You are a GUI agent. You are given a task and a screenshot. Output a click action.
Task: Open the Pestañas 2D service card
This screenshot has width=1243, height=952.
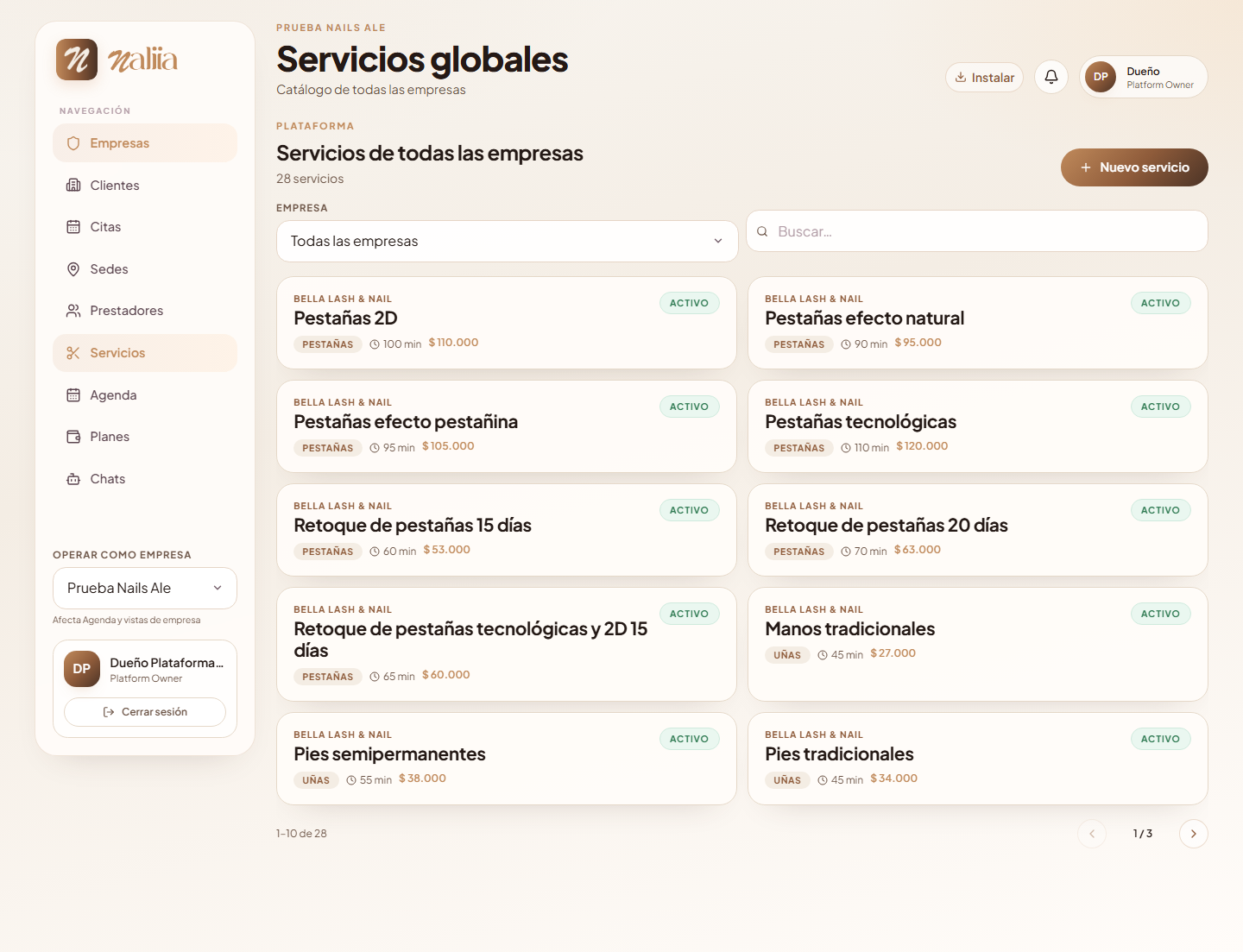pyautogui.click(x=507, y=323)
